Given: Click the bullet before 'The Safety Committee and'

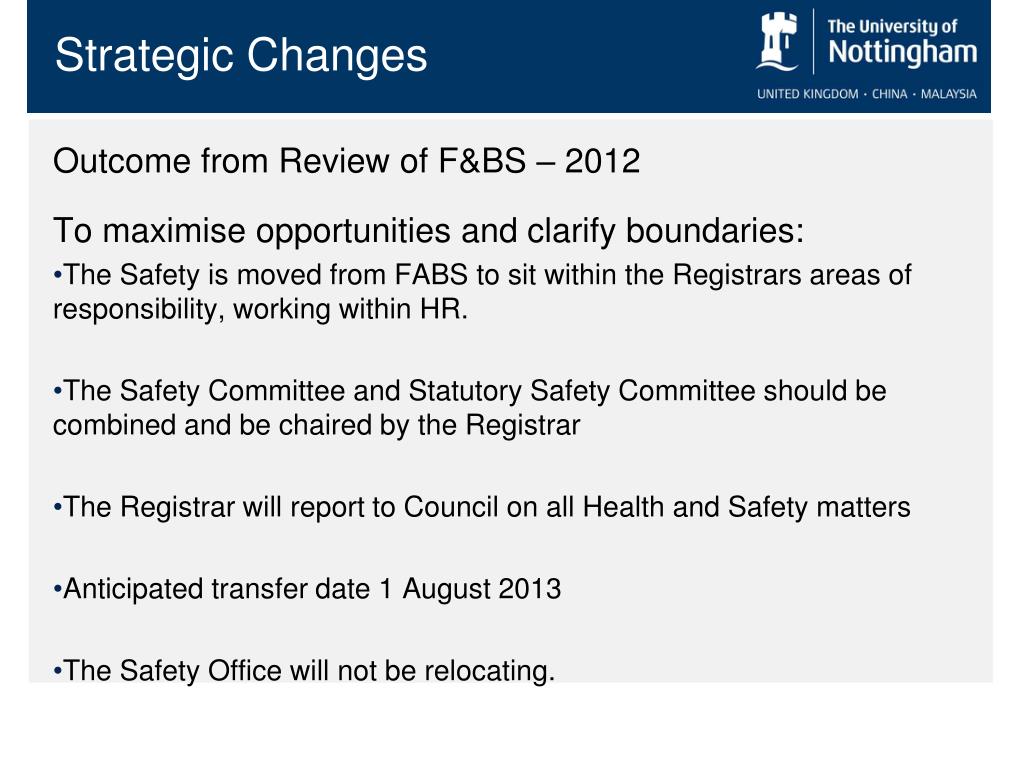Looking at the screenshot, I should pyautogui.click(x=57, y=391).
